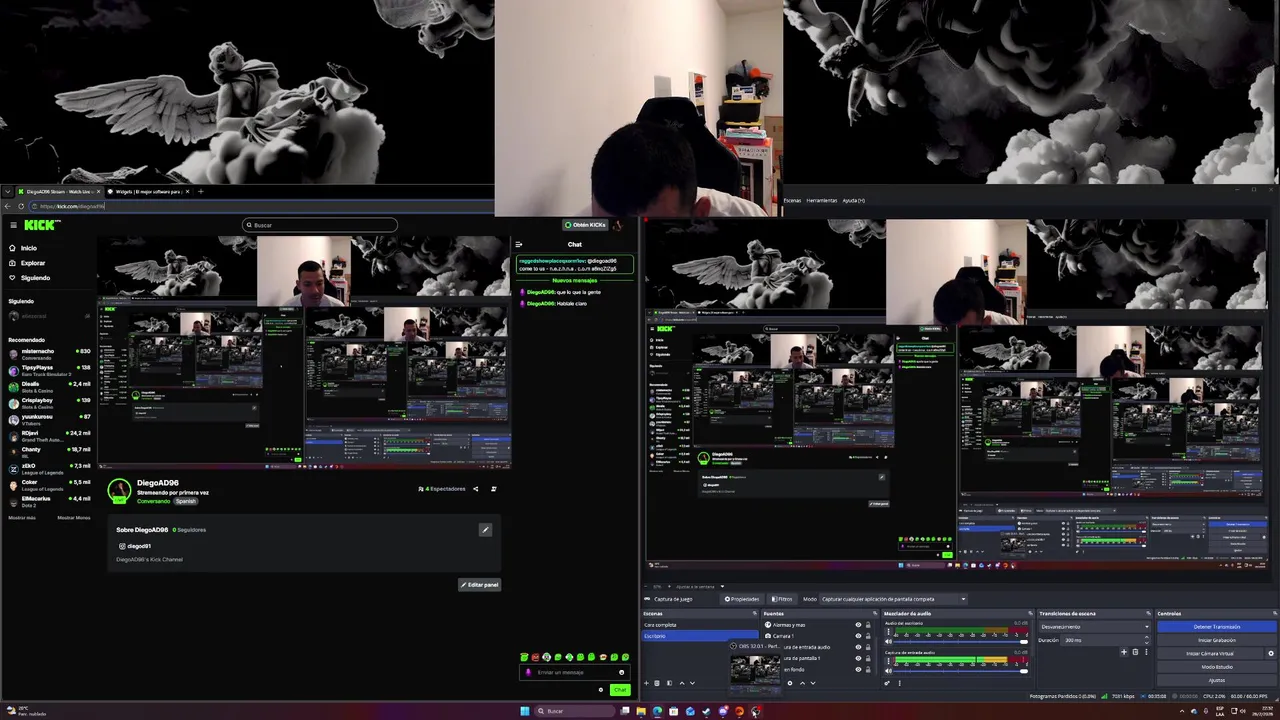Select the Cara completa scene
This screenshot has width=1280, height=720.
700,625
